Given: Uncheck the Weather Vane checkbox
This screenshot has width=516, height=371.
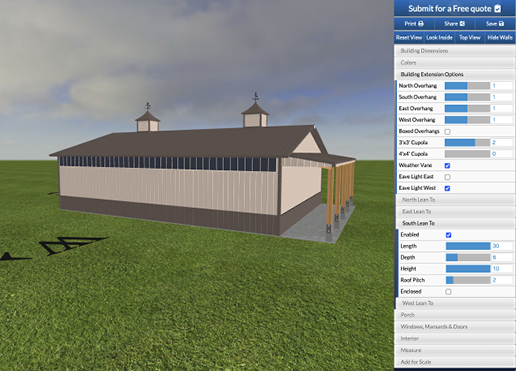Looking at the screenshot, I should point(448,165).
